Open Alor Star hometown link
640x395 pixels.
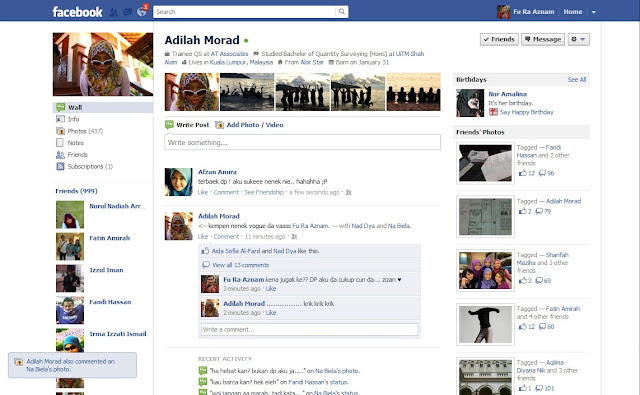(x=312, y=62)
